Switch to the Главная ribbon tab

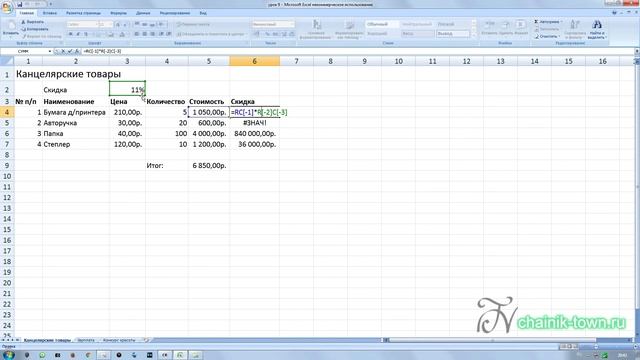click(26, 13)
